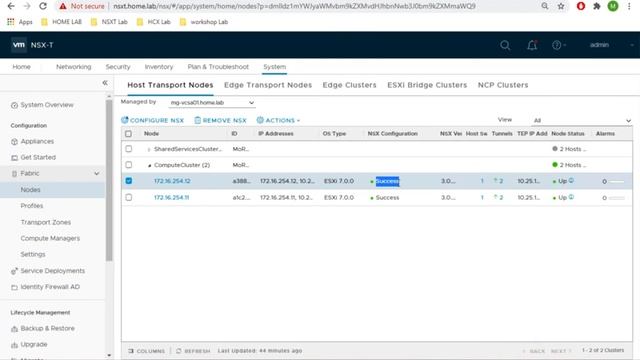
Task: Reload the page with the refresh icon
Action: [43, 6]
